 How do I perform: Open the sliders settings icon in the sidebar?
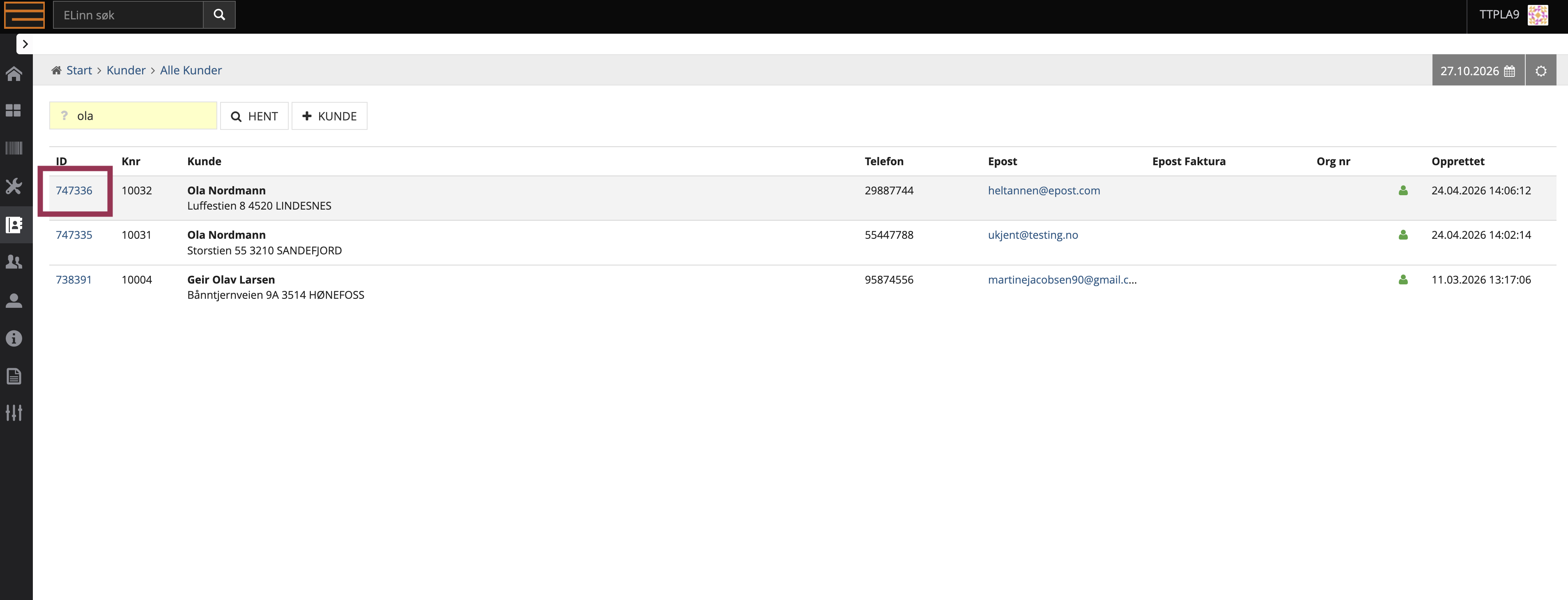coord(14,413)
